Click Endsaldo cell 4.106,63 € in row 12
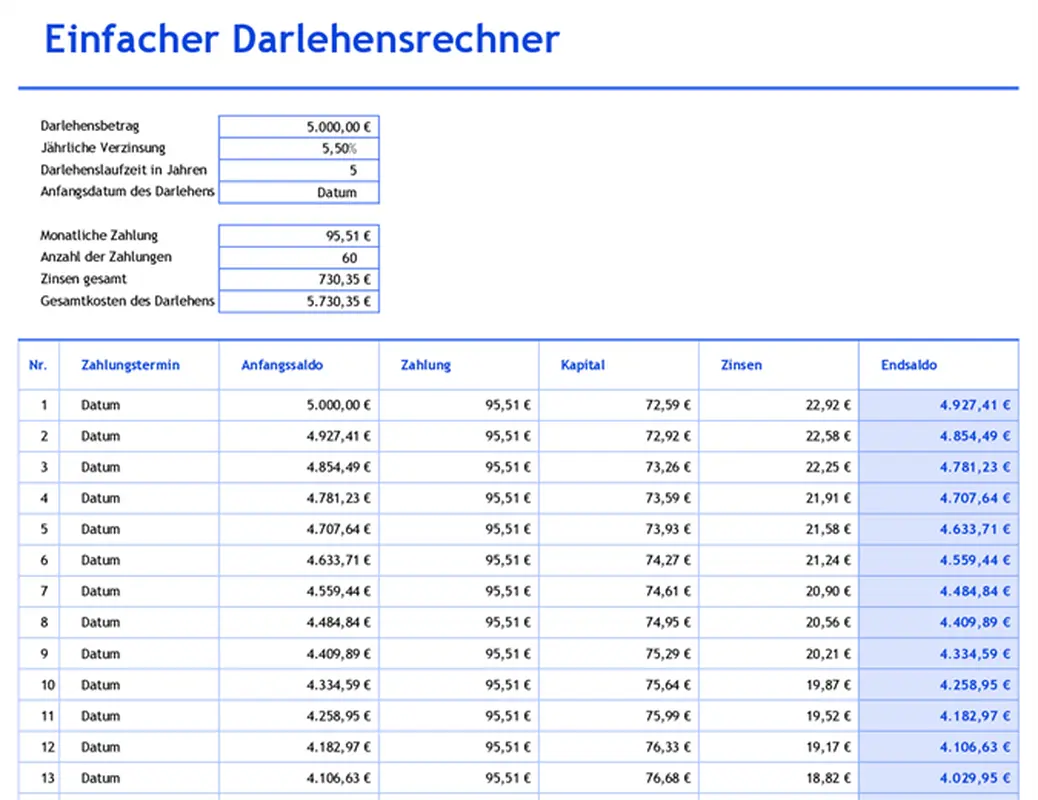Viewport: 1038px width, 800px height. click(939, 747)
